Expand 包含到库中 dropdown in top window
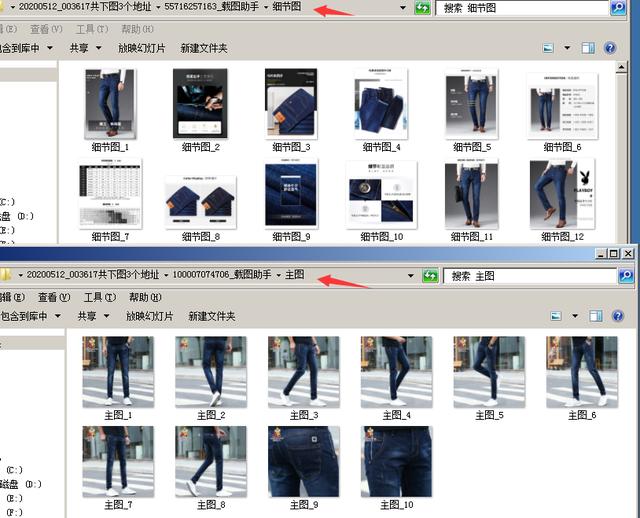The height and width of the screenshot is (518, 640). (x=50, y=48)
